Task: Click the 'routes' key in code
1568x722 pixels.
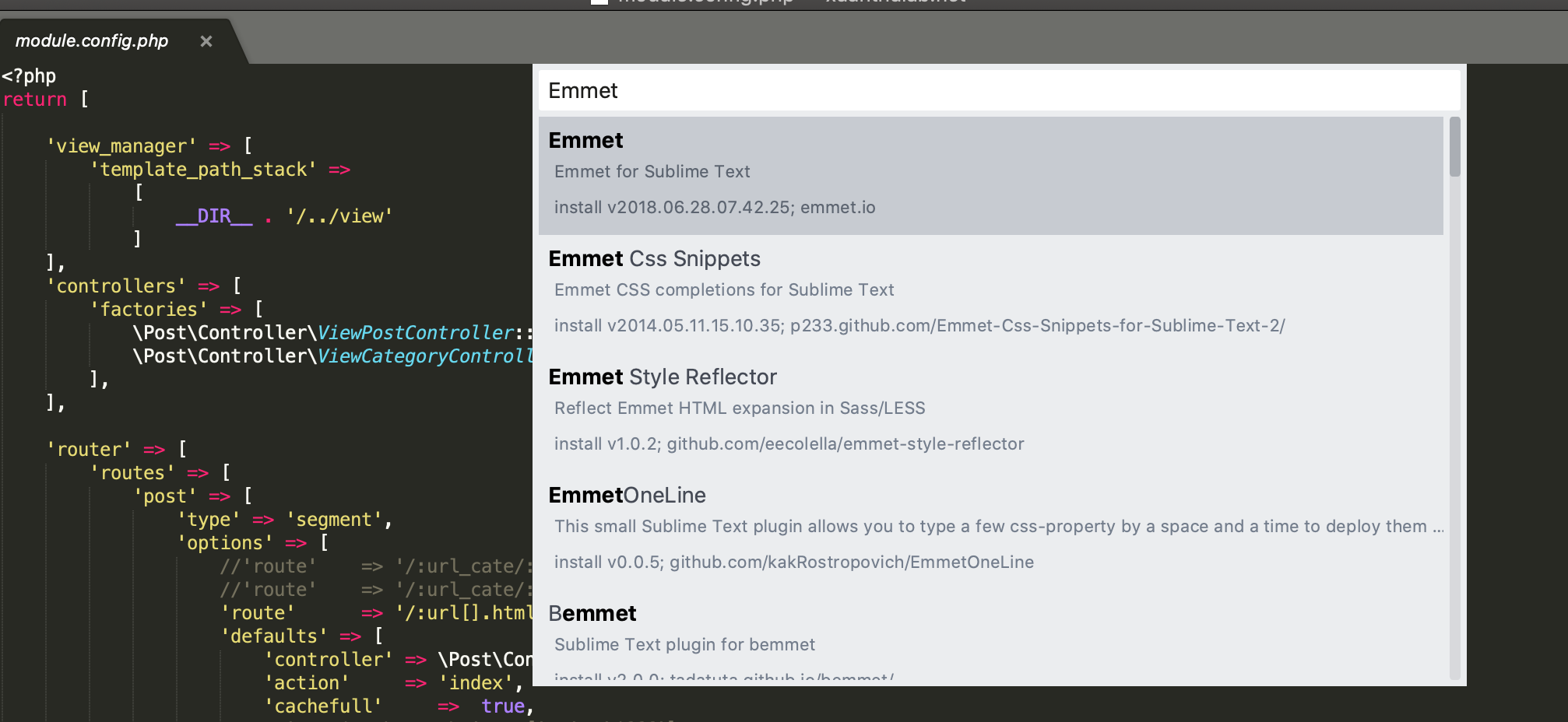Action: [x=132, y=473]
